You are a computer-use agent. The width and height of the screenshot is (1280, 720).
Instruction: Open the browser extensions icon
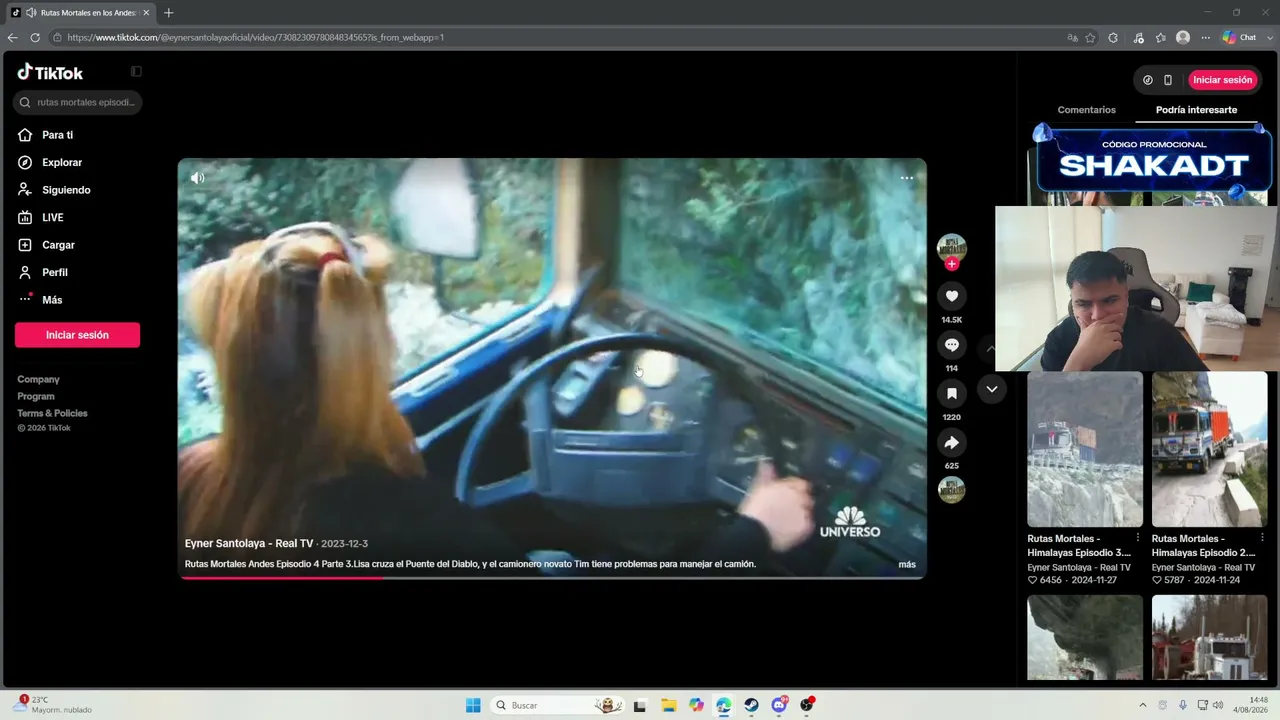pos(1113,38)
